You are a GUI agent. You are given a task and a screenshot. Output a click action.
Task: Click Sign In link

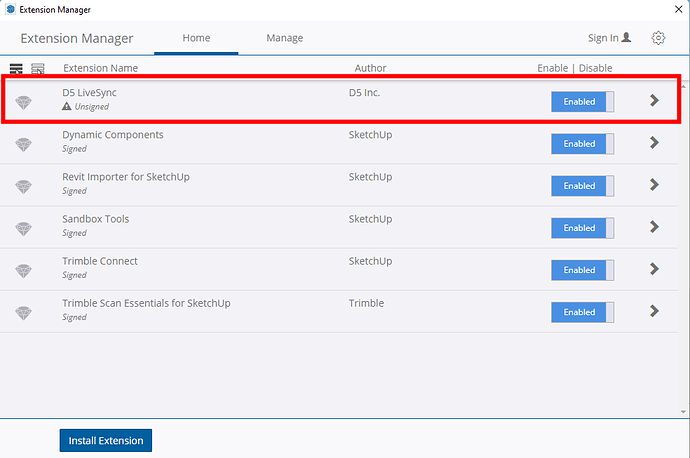pyautogui.click(x=609, y=38)
